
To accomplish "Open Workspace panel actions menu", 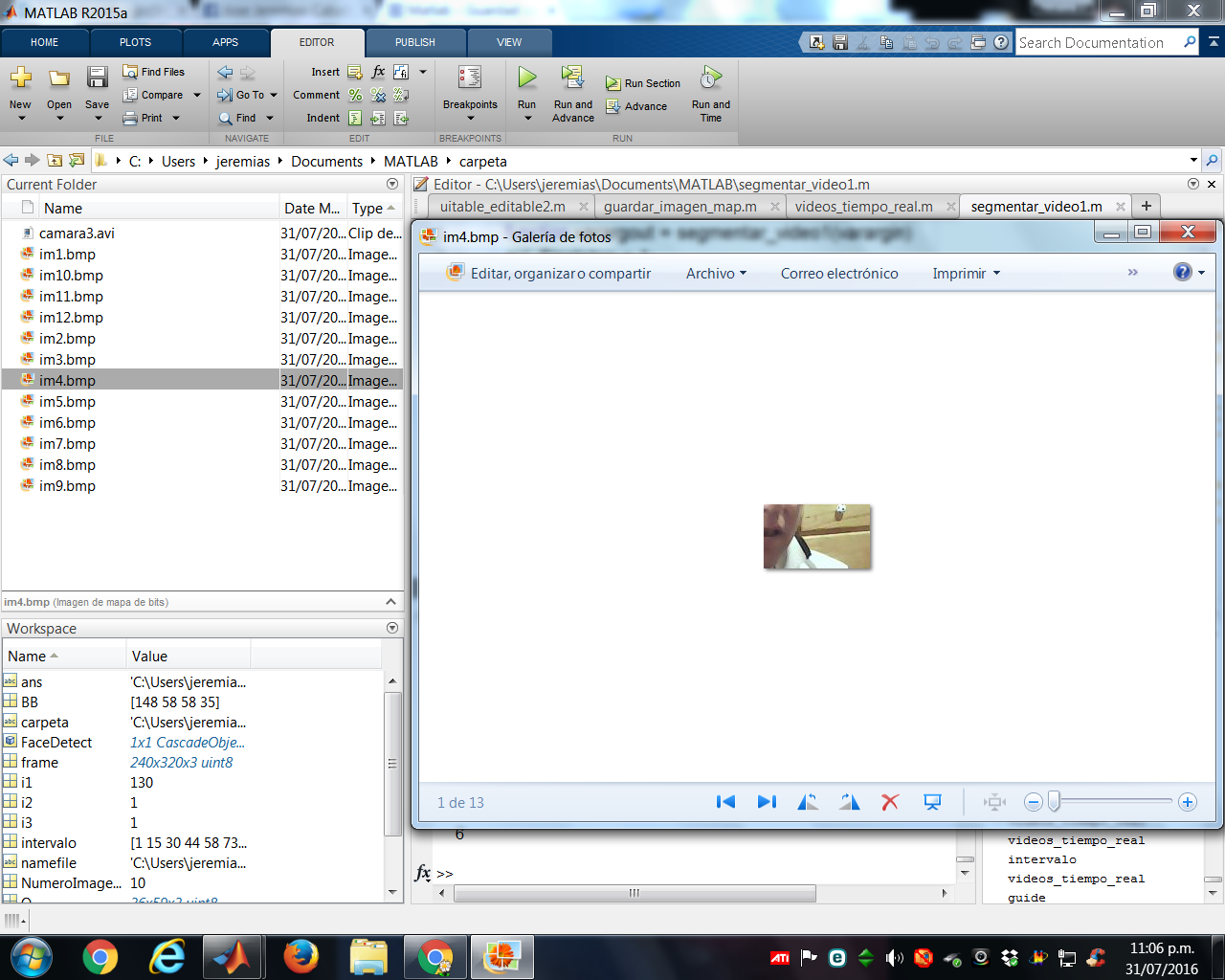I will (392, 628).
